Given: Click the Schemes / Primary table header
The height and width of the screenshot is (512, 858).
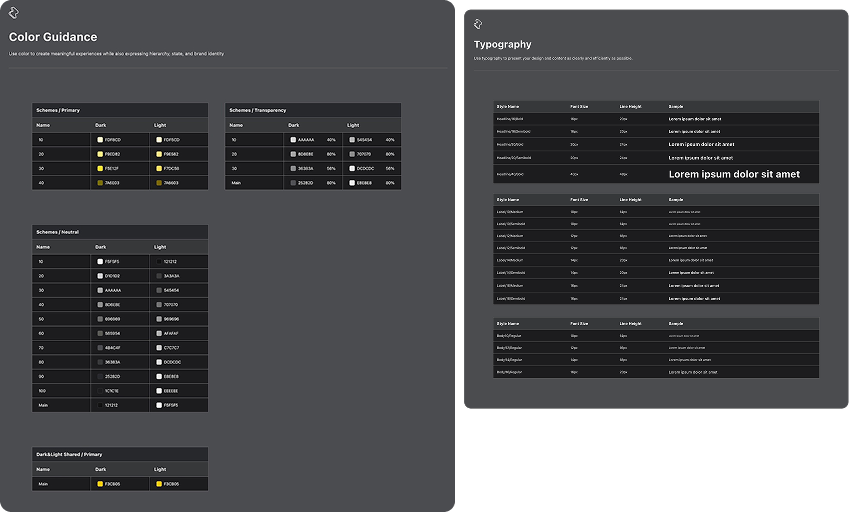Looking at the screenshot, I should 120,110.
